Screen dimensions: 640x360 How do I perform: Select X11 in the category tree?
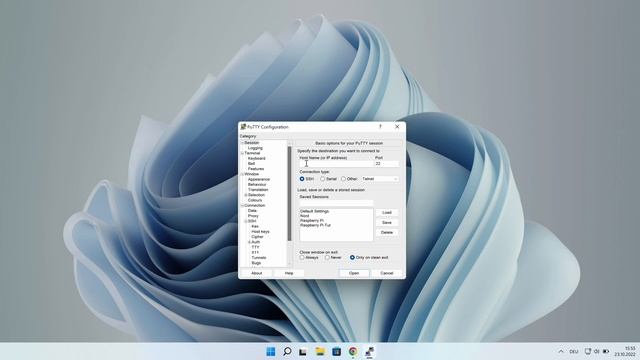click(255, 253)
